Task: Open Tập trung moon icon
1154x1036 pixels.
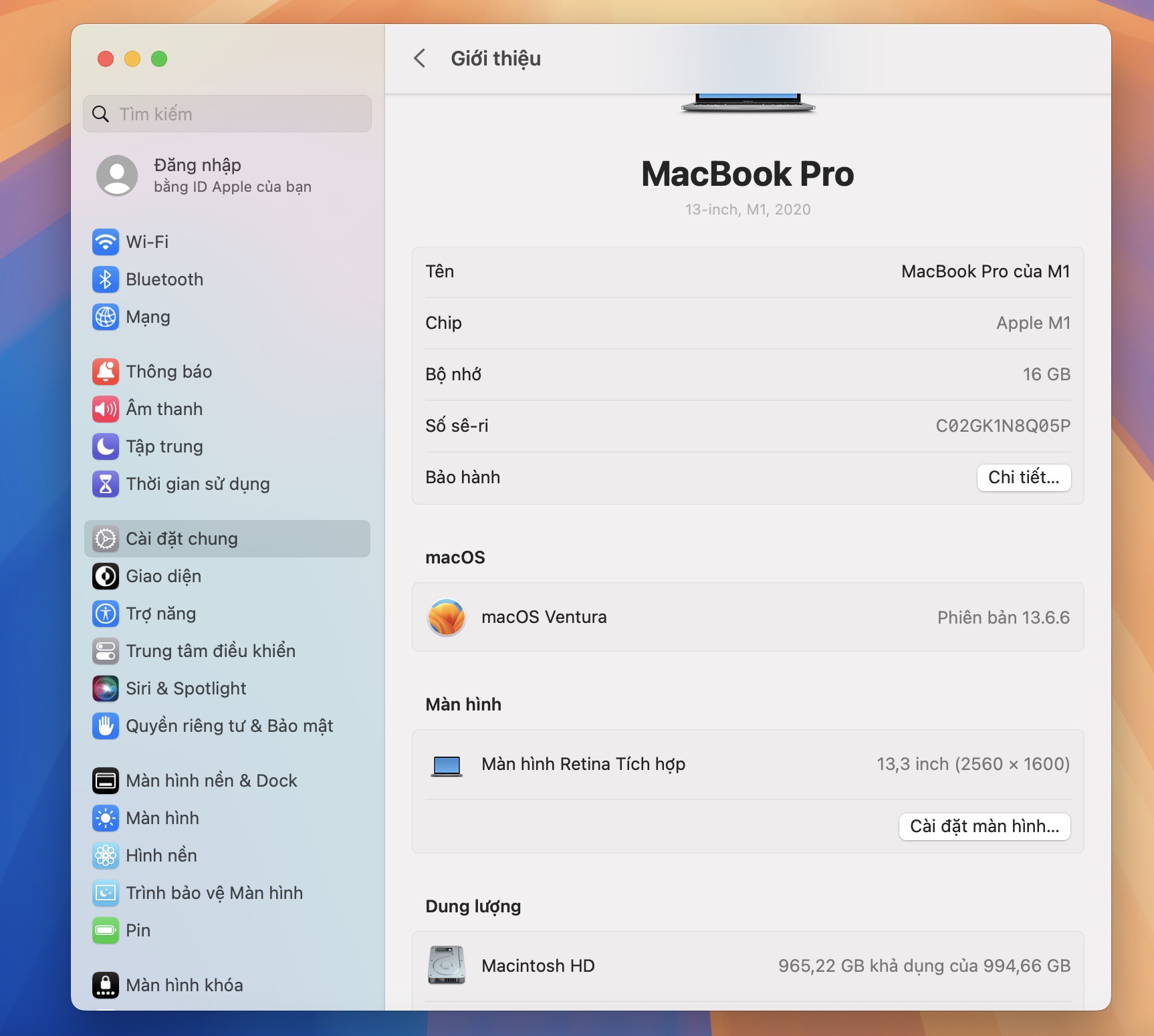Action: (x=106, y=446)
